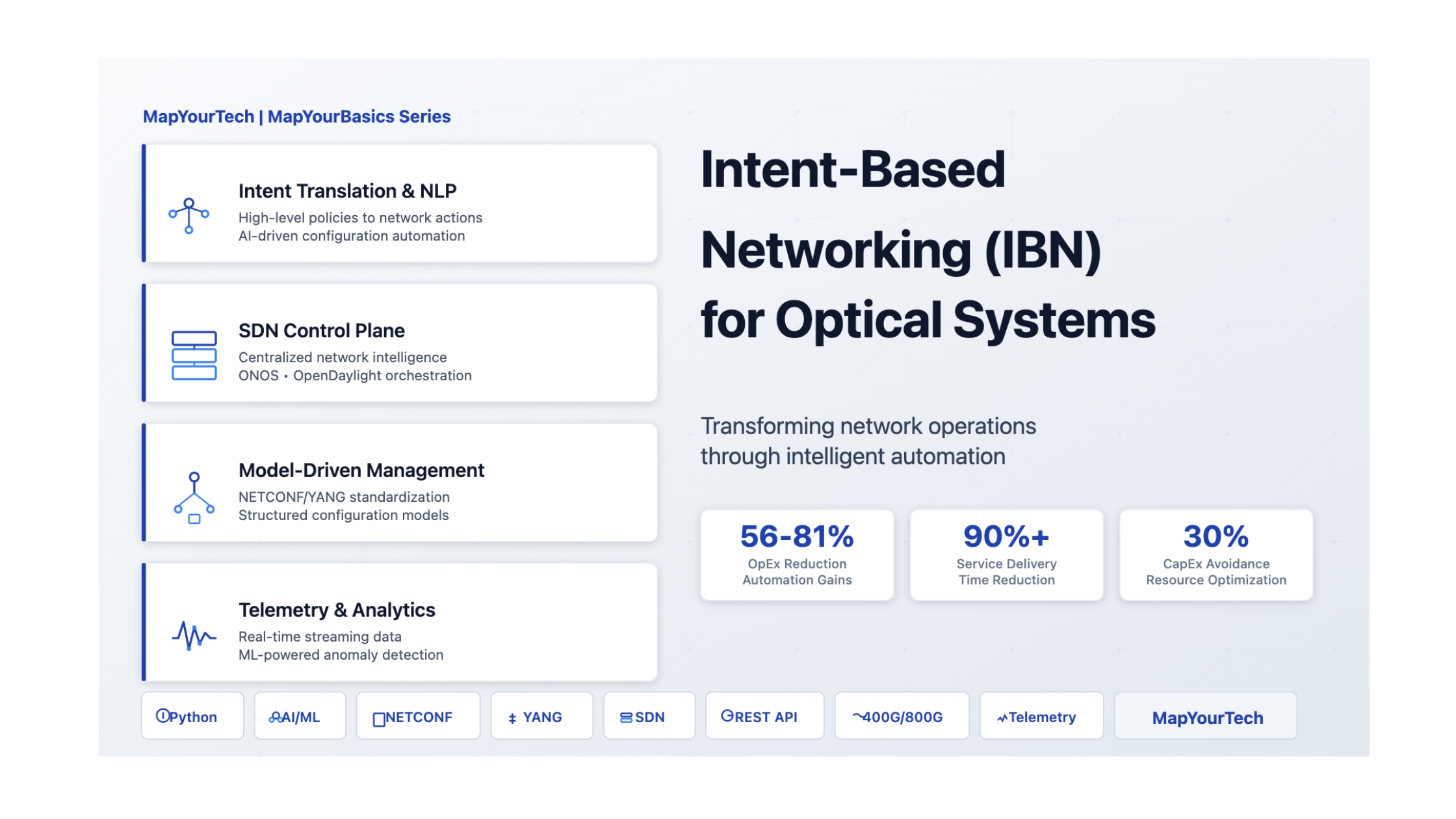Select the 400G/800G technology tag

click(901, 716)
